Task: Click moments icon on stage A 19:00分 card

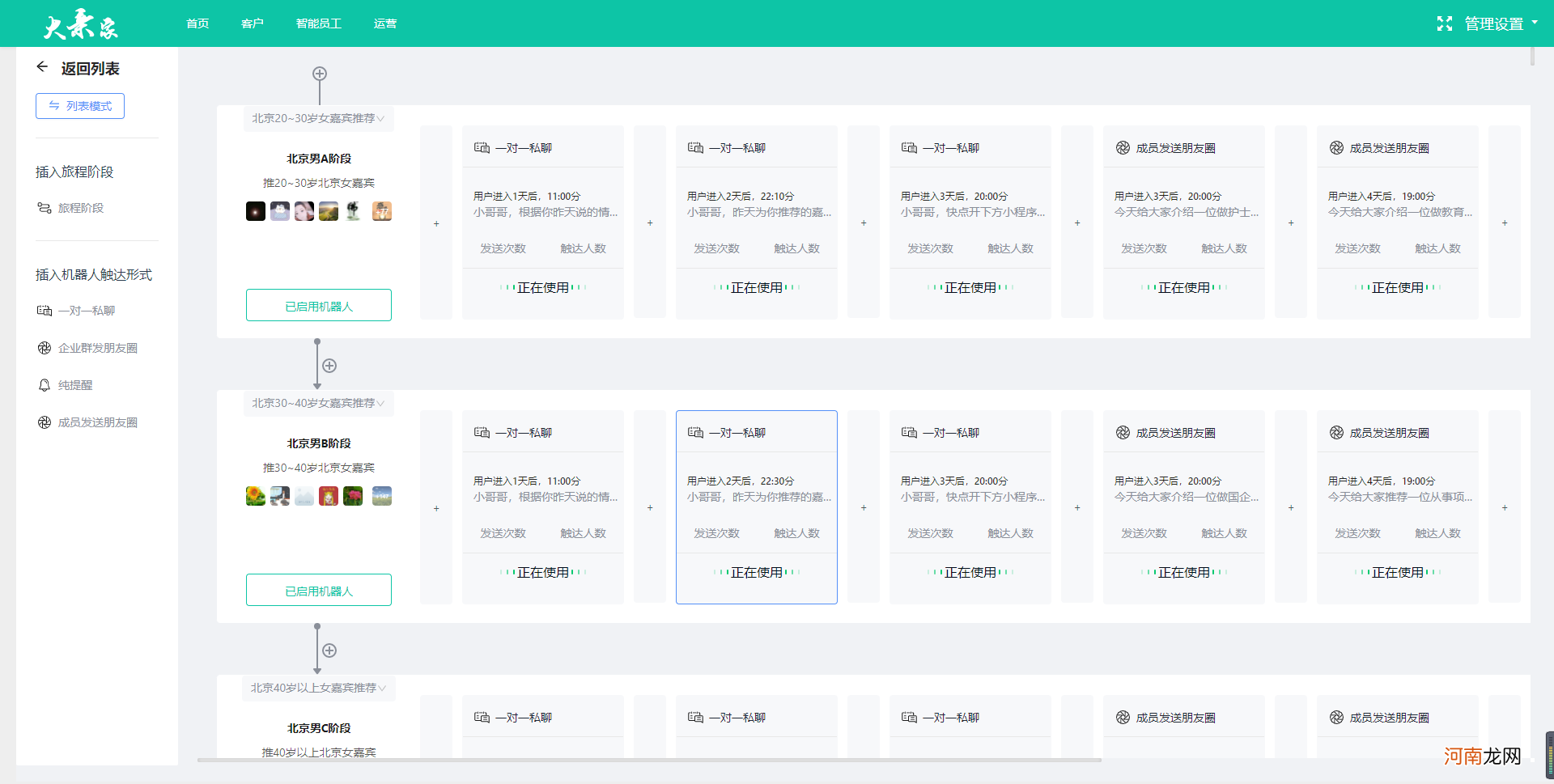Action: pos(1336,148)
